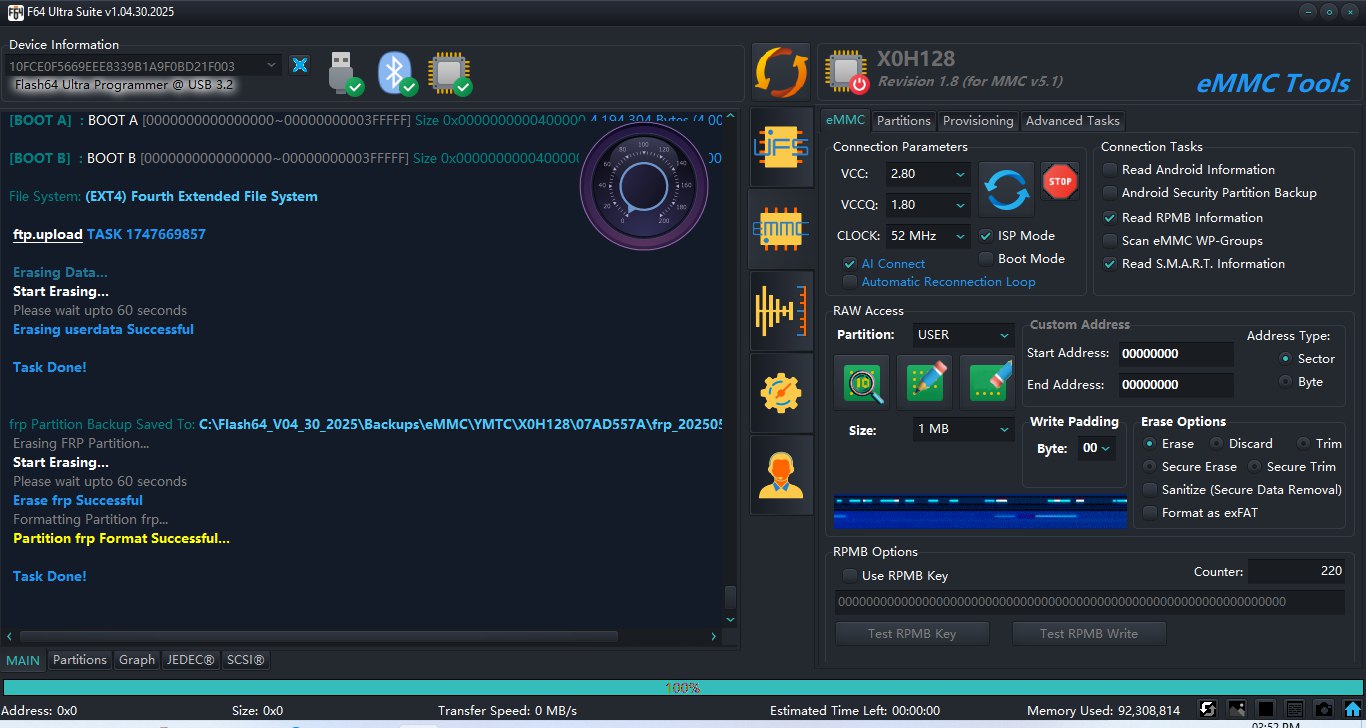
Task: Open the Write Padding Byte dropdown
Action: [x=1097, y=449]
